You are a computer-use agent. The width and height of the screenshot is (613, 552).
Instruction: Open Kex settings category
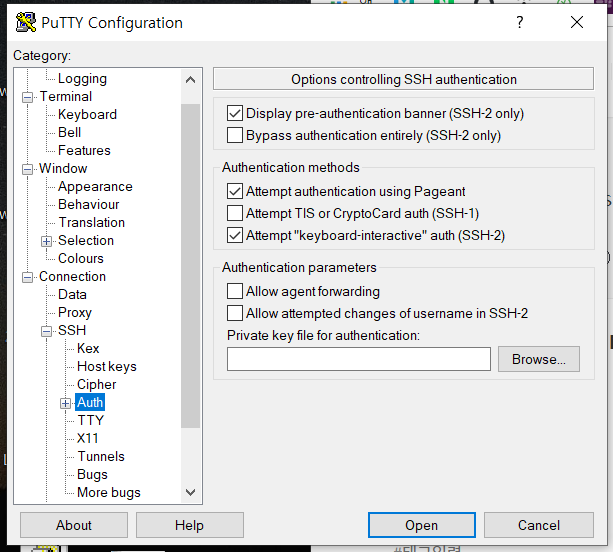[88, 348]
